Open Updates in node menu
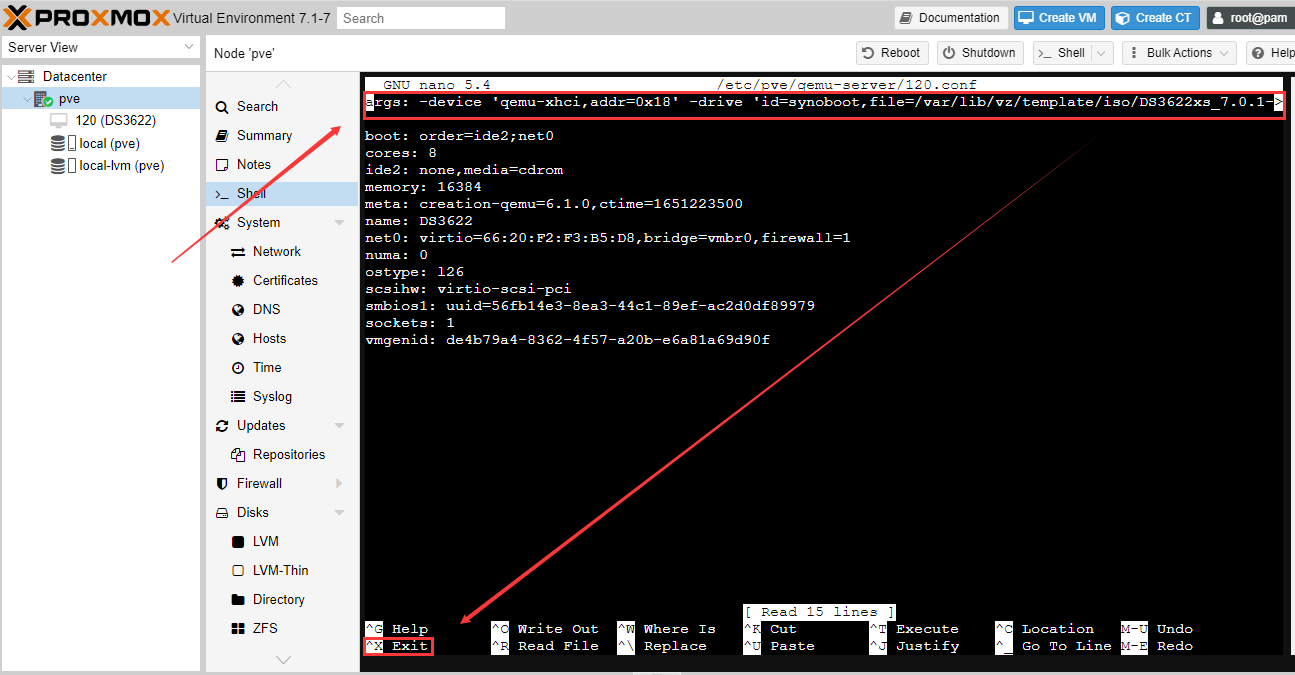The image size is (1295, 675). [261, 425]
